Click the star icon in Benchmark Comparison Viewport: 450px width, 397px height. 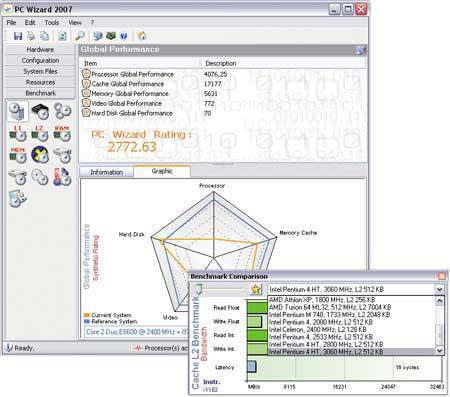point(256,289)
